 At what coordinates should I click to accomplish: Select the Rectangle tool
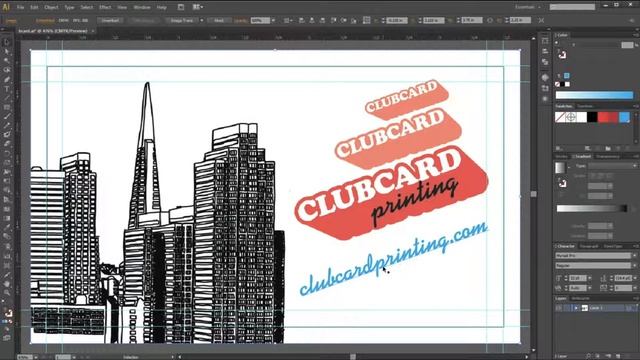7,107
